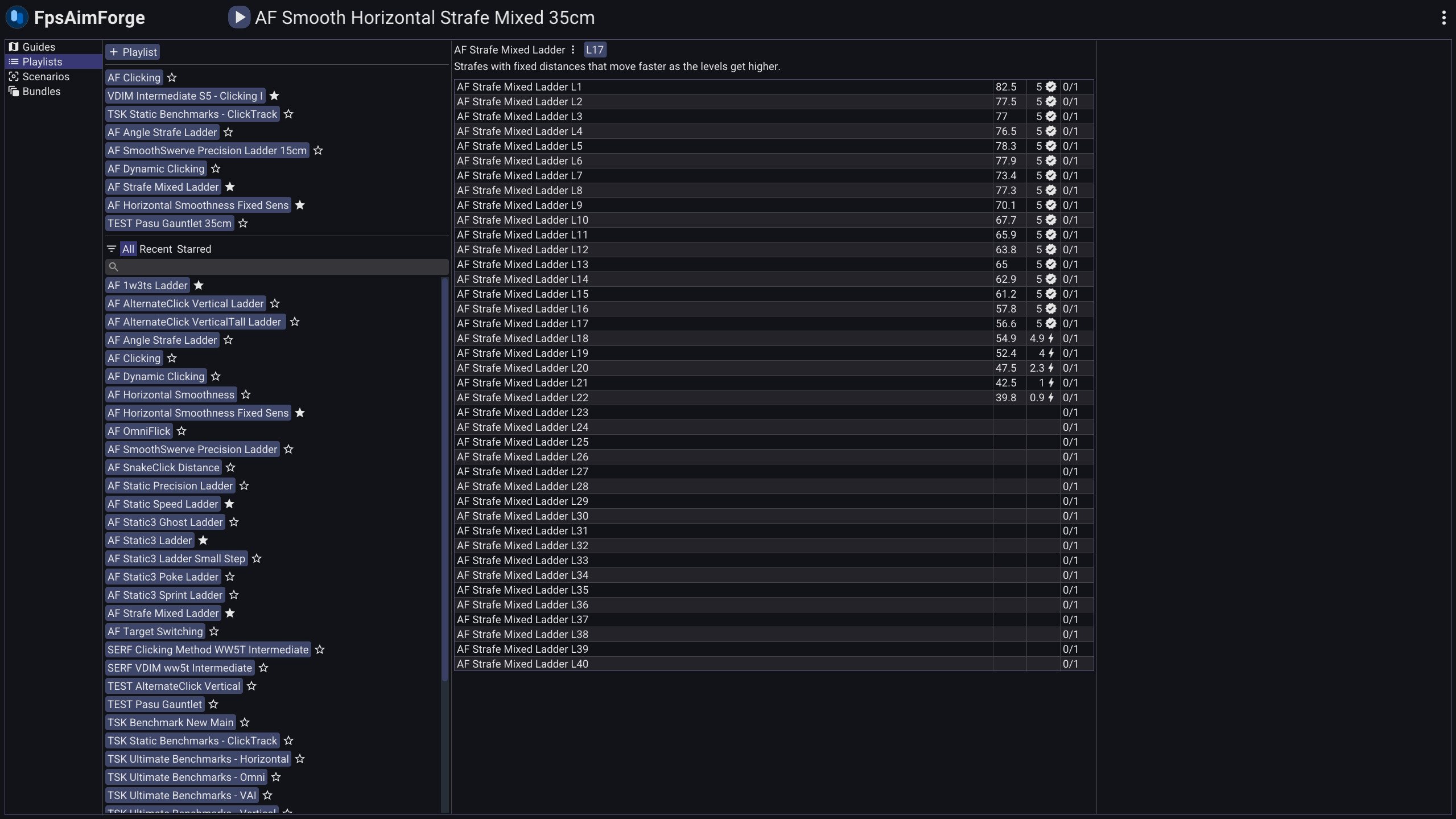Open pinned AF Dynamic Clicking playlist
The width and height of the screenshot is (1456, 819).
156,168
